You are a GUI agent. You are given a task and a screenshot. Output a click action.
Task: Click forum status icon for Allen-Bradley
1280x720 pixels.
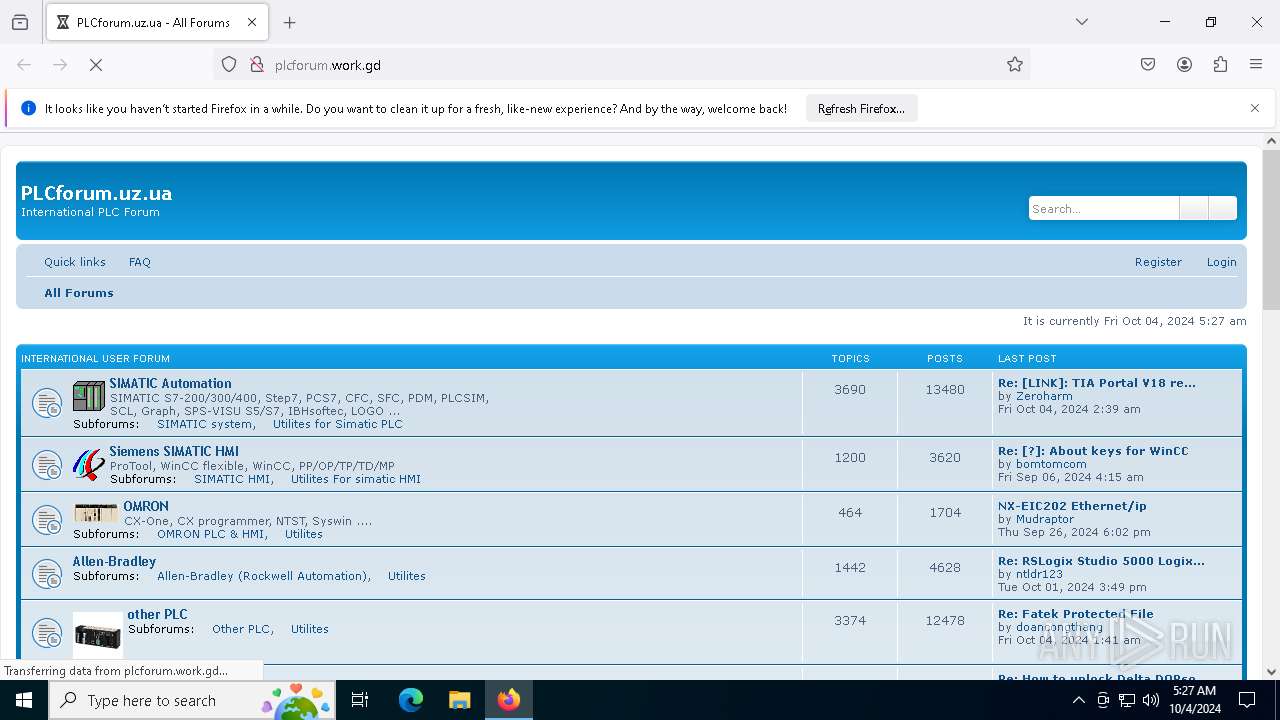coord(47,574)
